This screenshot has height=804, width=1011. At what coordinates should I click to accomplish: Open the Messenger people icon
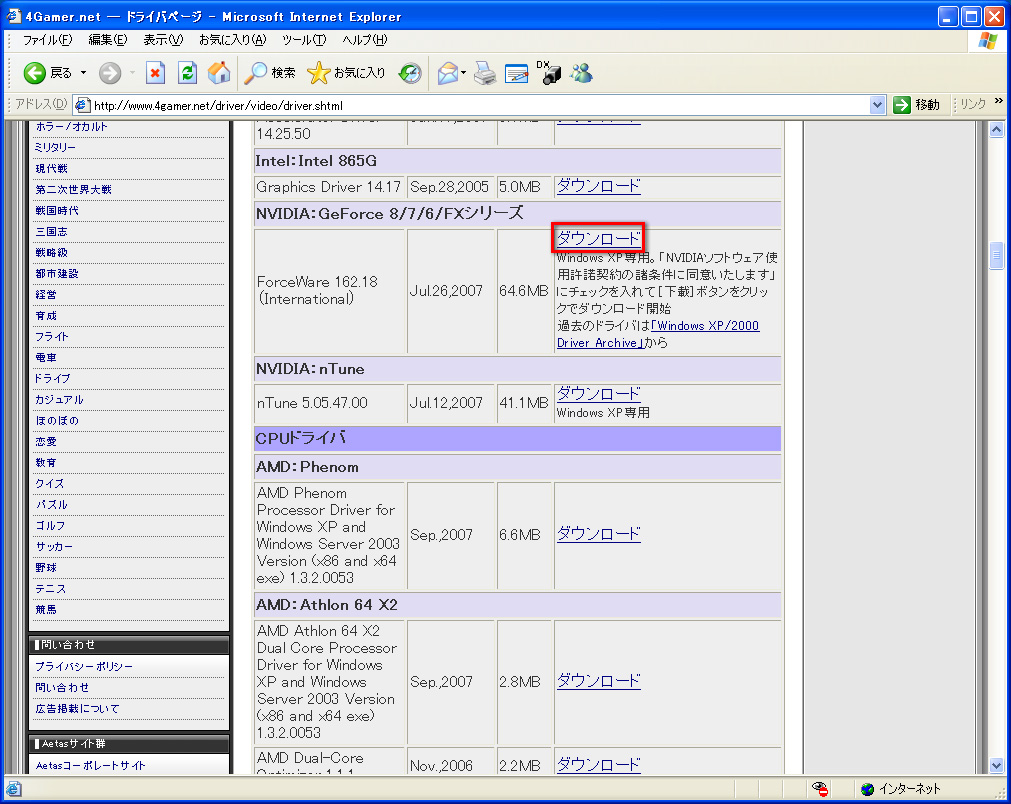coord(581,73)
